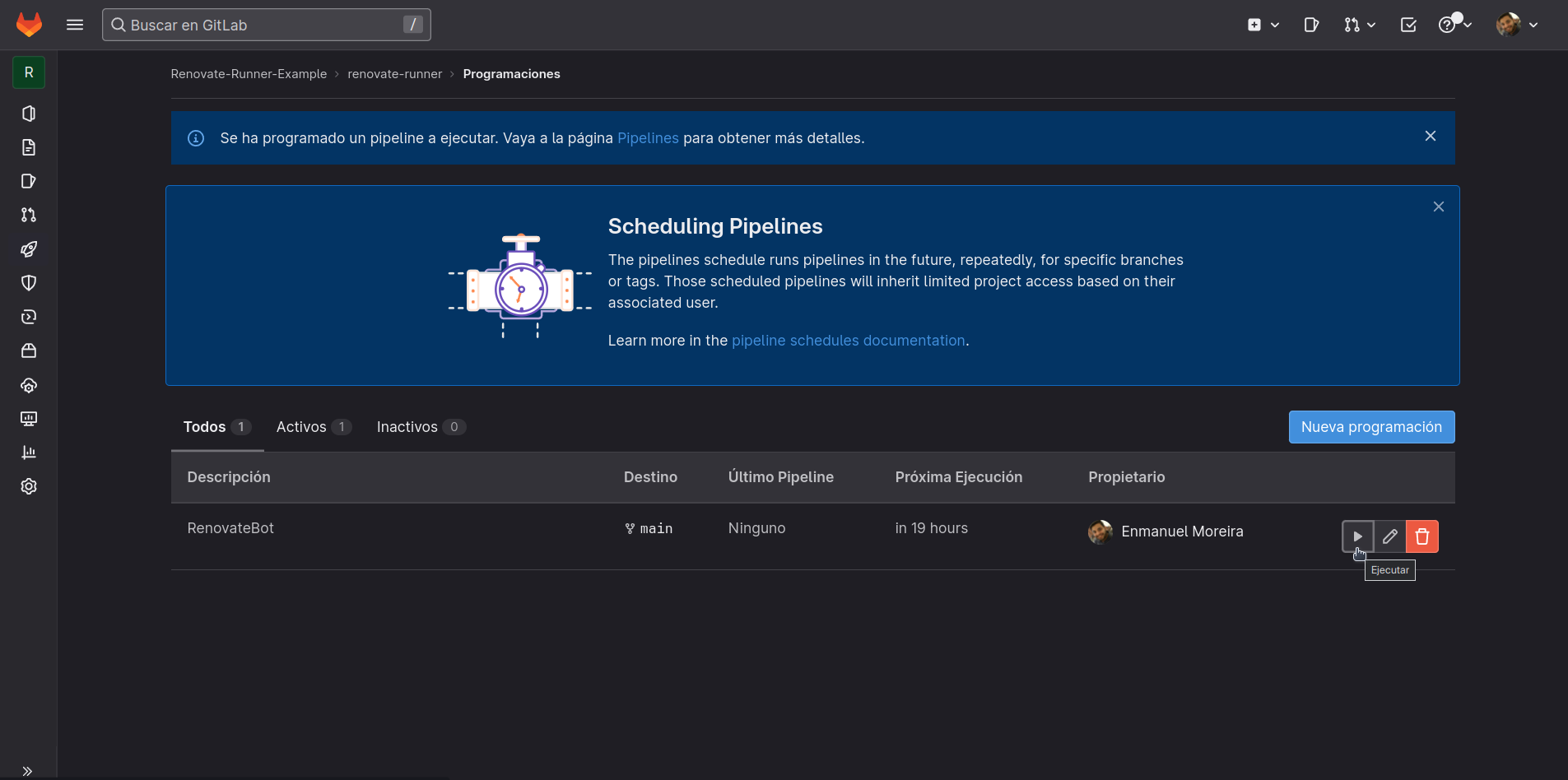Image resolution: width=1568 pixels, height=780 pixels.
Task: Click 'in 19 hours' next run text
Action: pyautogui.click(x=932, y=528)
